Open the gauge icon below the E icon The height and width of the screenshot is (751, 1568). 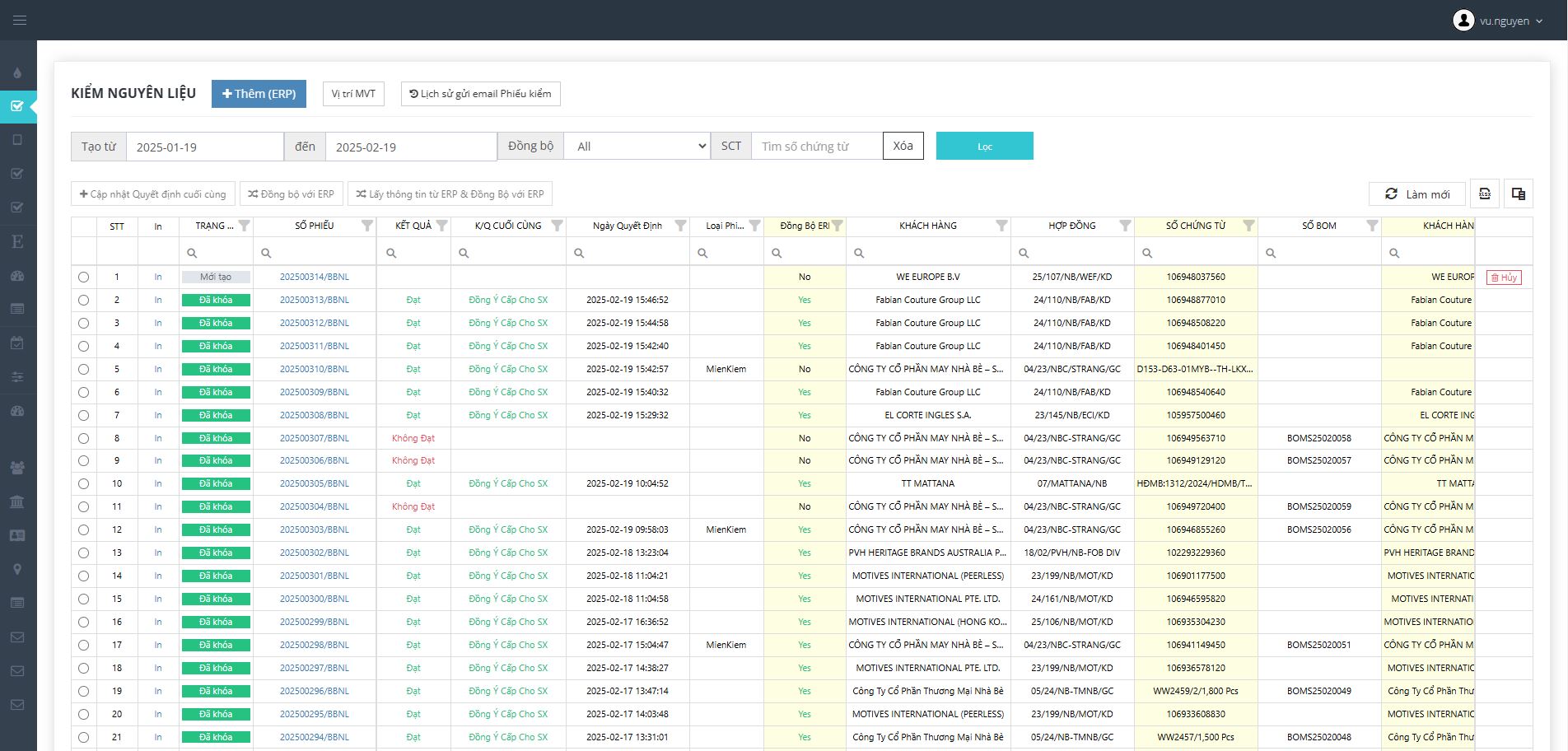[x=17, y=276]
